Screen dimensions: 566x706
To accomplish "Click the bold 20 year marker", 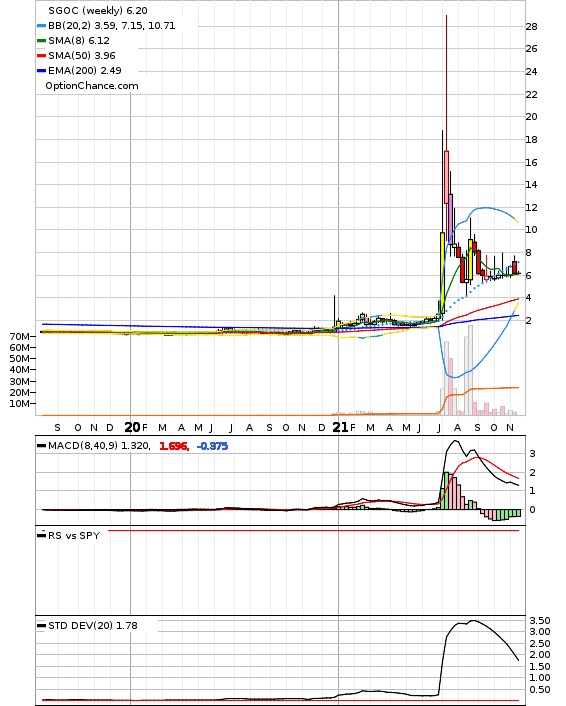I will coord(132,427).
